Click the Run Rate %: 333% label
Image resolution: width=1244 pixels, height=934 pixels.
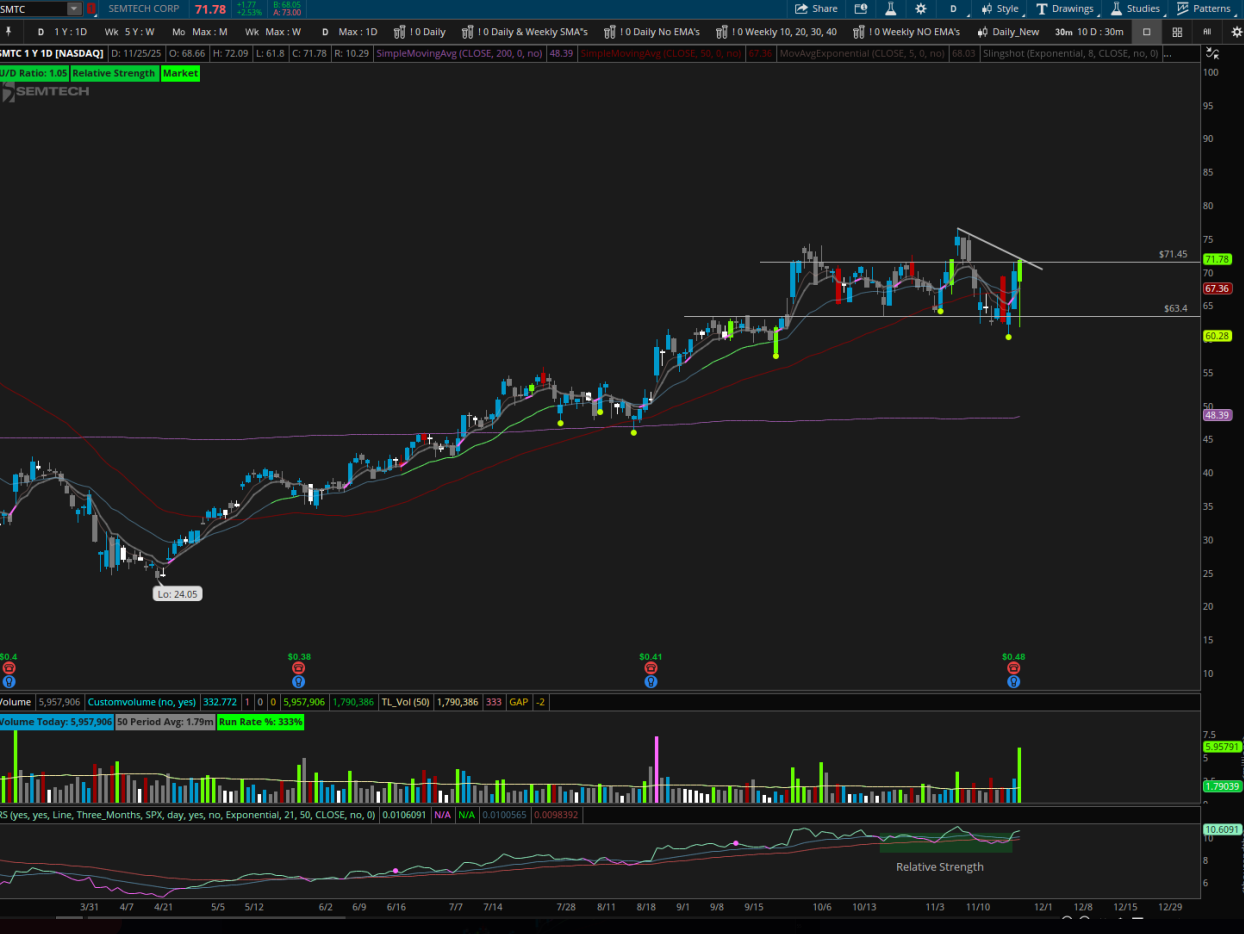coord(260,721)
